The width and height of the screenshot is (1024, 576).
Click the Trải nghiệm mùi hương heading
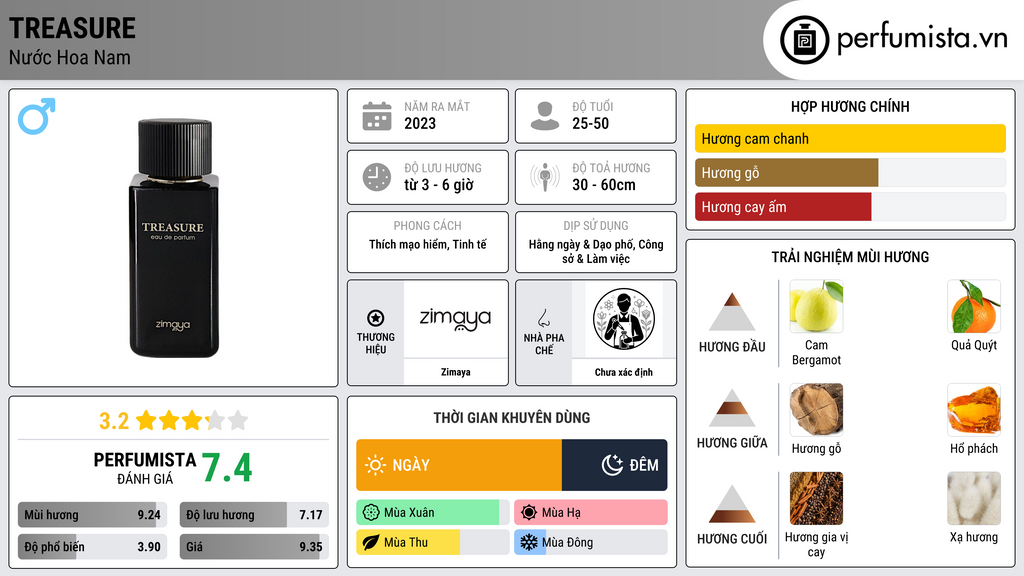point(850,257)
